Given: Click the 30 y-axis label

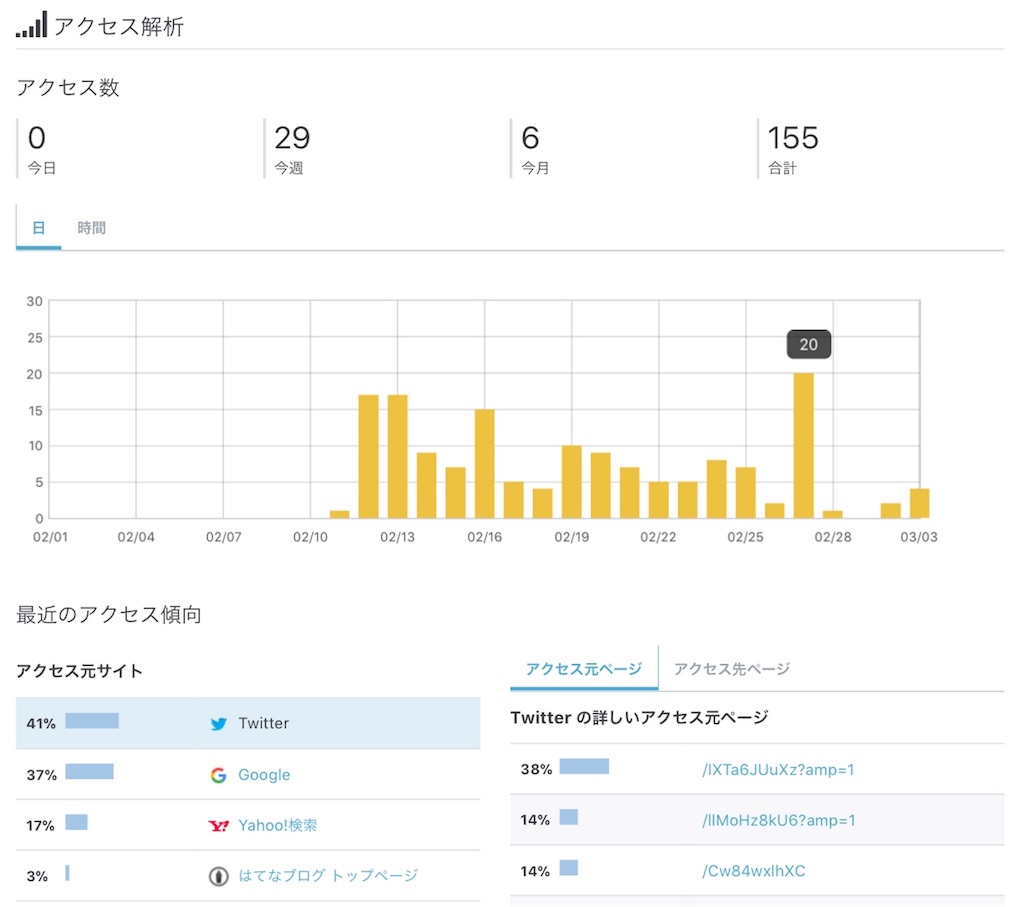Looking at the screenshot, I should tap(35, 302).
